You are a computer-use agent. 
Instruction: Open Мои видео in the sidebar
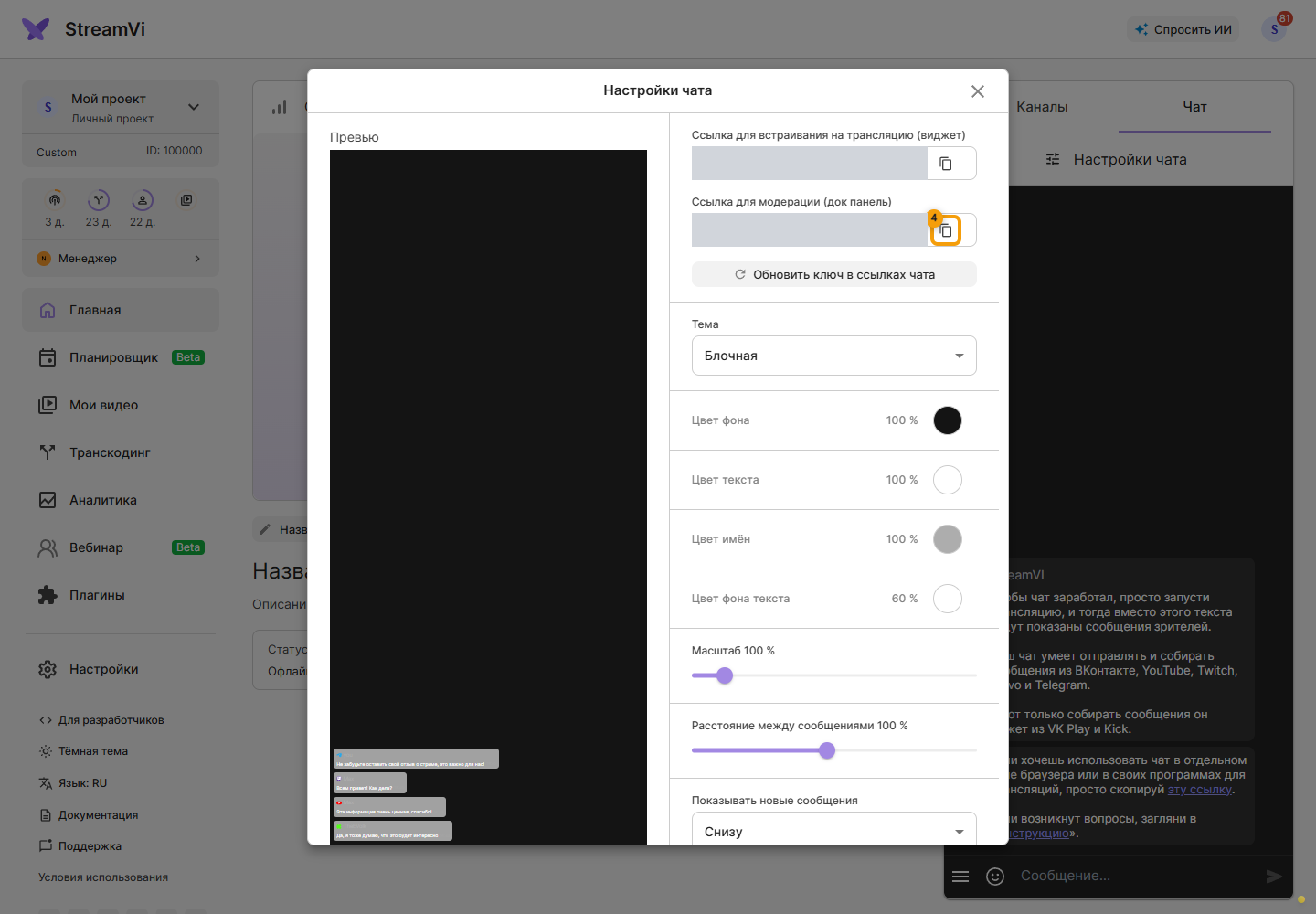(121, 405)
